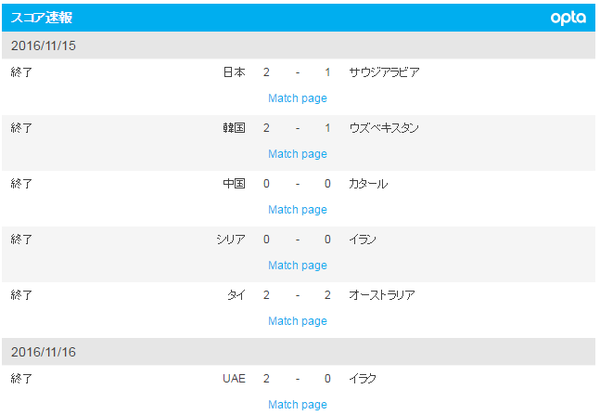
Task: Open Match page for 中国 vs カタール
Action: 297,210
